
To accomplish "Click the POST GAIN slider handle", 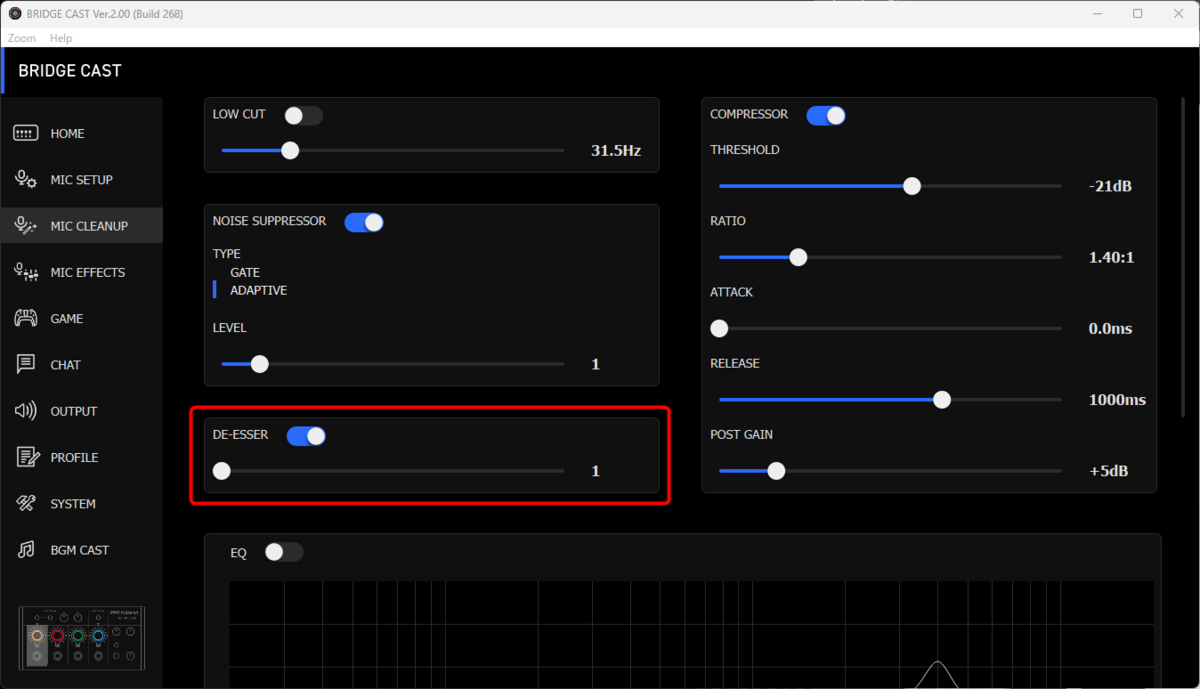I will click(776, 471).
